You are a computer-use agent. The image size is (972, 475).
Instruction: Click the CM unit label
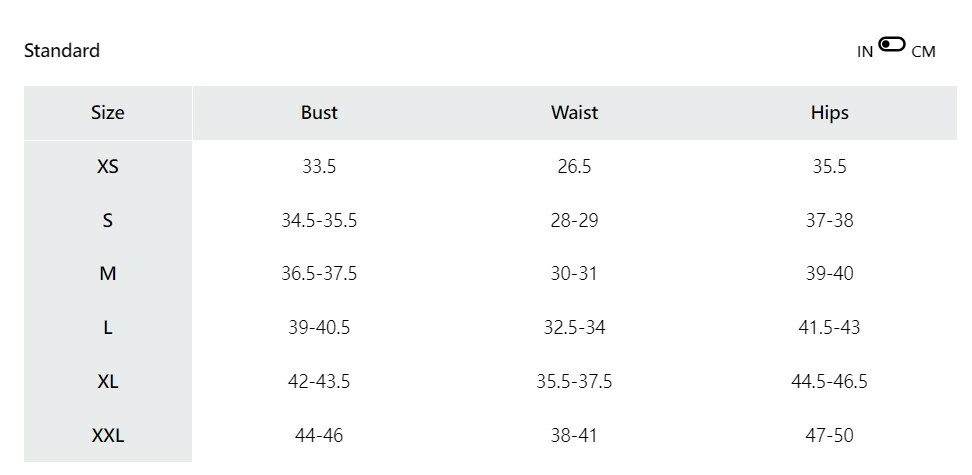pyautogui.click(x=923, y=52)
